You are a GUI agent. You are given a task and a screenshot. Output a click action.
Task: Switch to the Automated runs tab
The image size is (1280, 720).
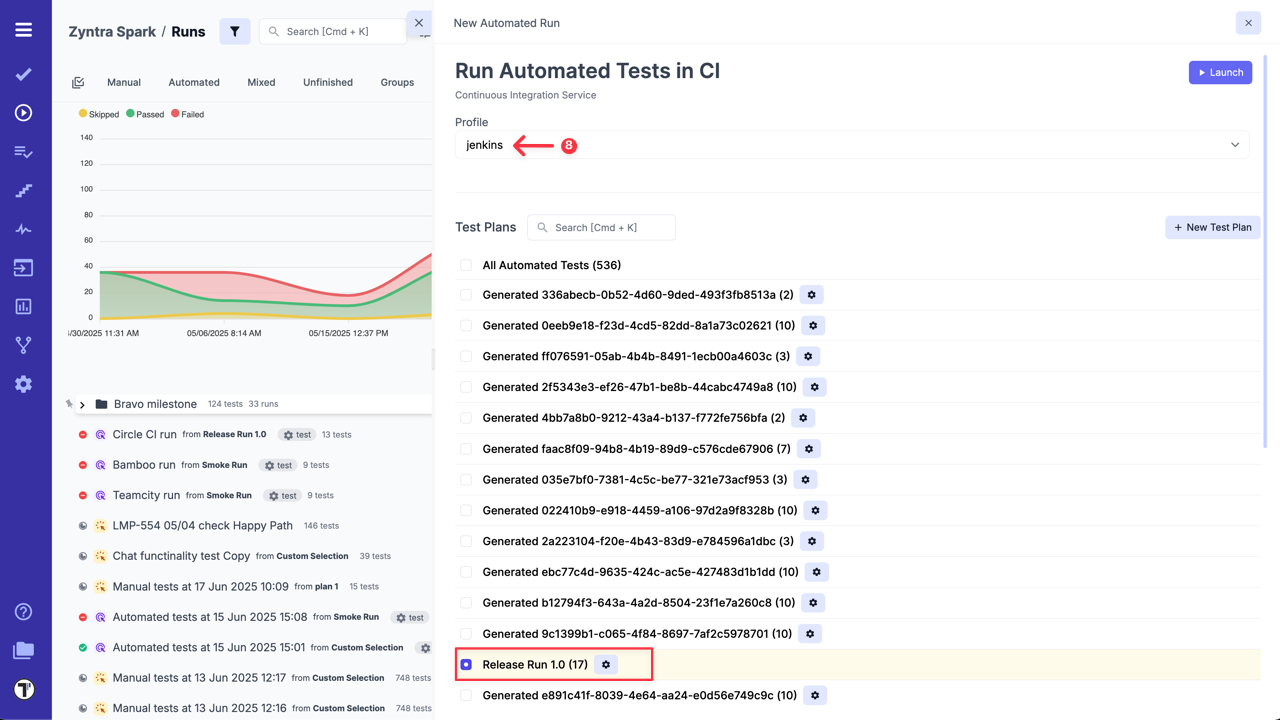coord(194,82)
